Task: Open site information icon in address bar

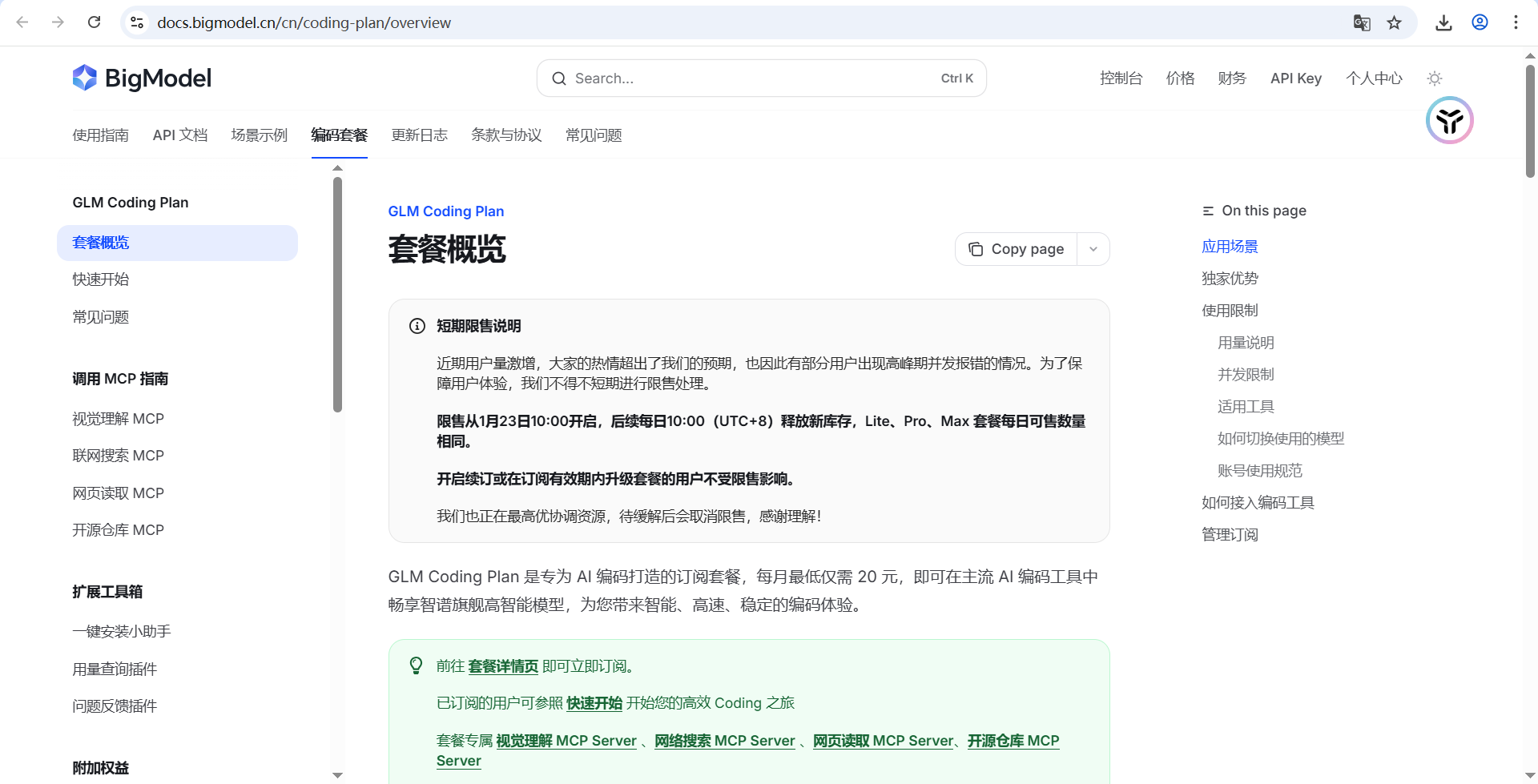Action: click(x=137, y=22)
